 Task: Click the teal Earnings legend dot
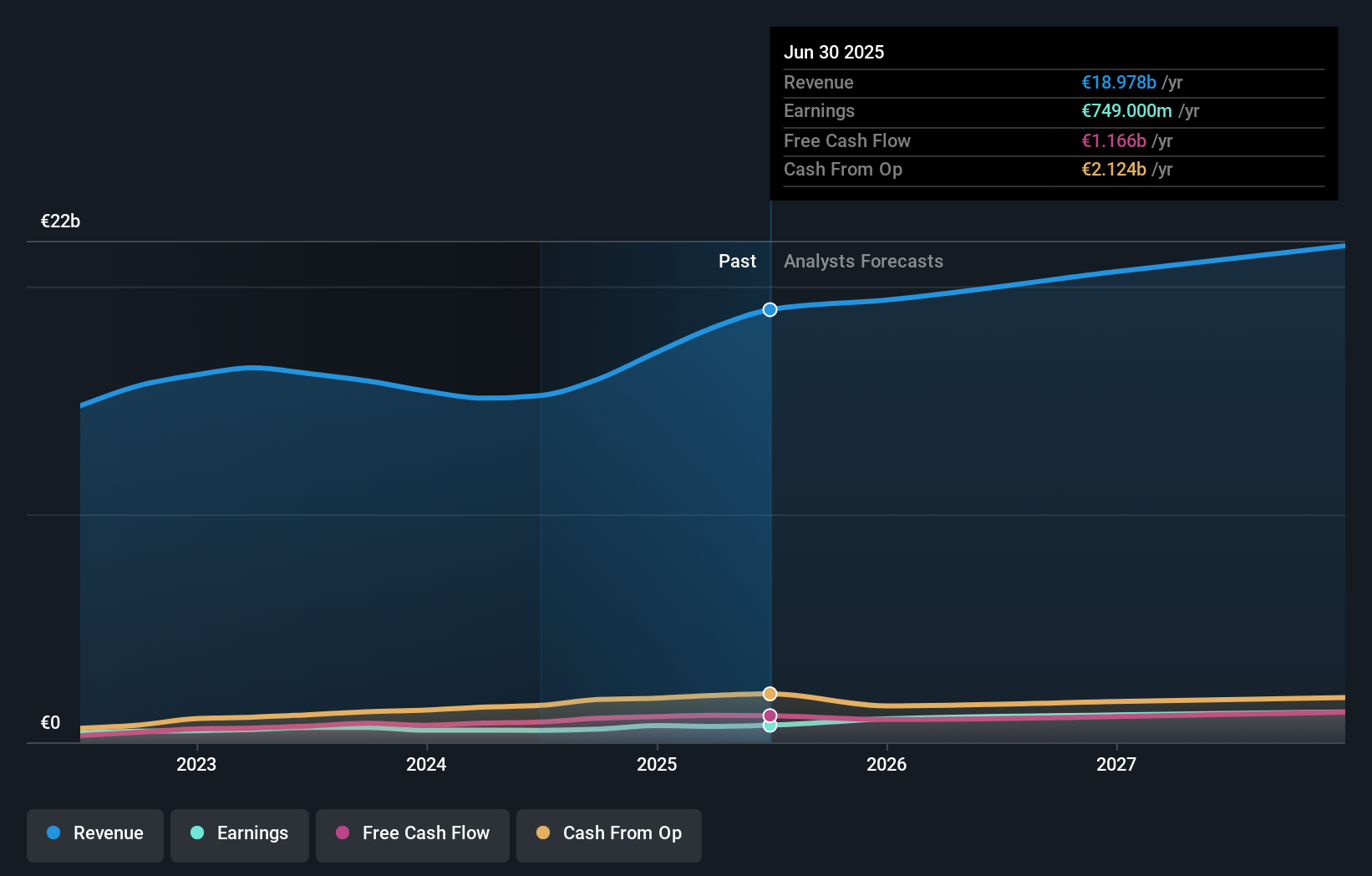[x=196, y=833]
